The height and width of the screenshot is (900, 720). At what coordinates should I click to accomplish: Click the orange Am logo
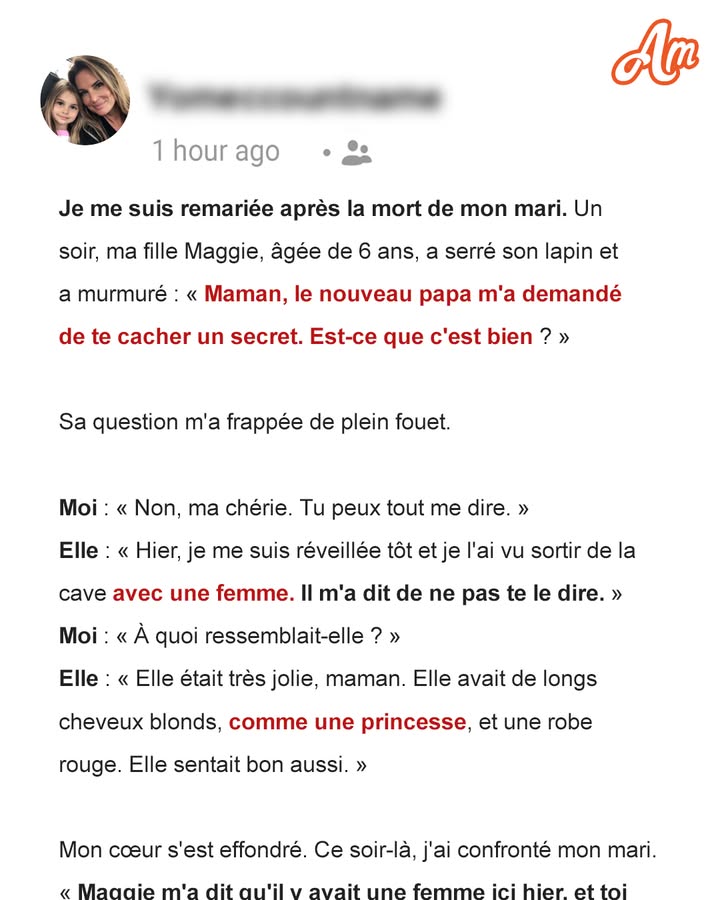(x=655, y=52)
